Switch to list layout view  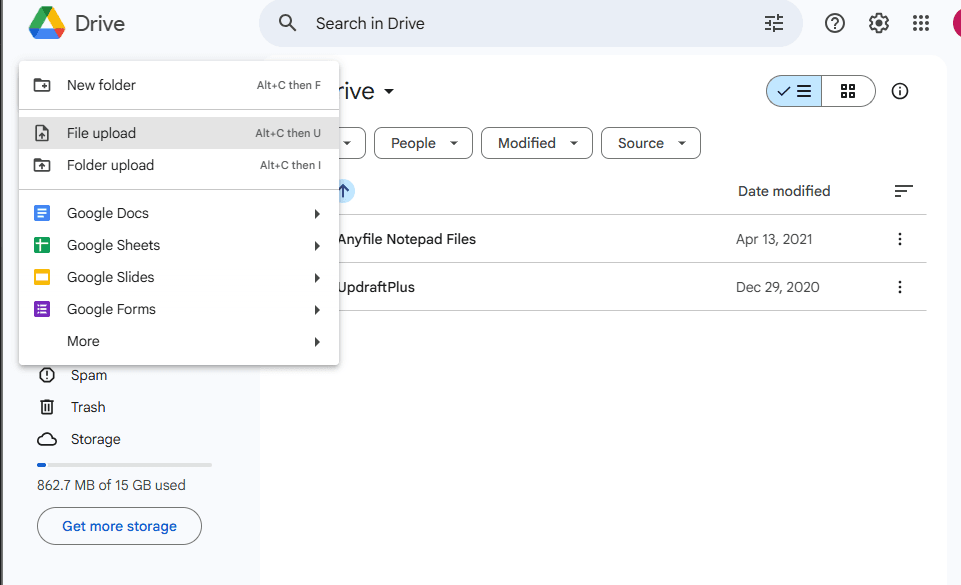[x=795, y=91]
